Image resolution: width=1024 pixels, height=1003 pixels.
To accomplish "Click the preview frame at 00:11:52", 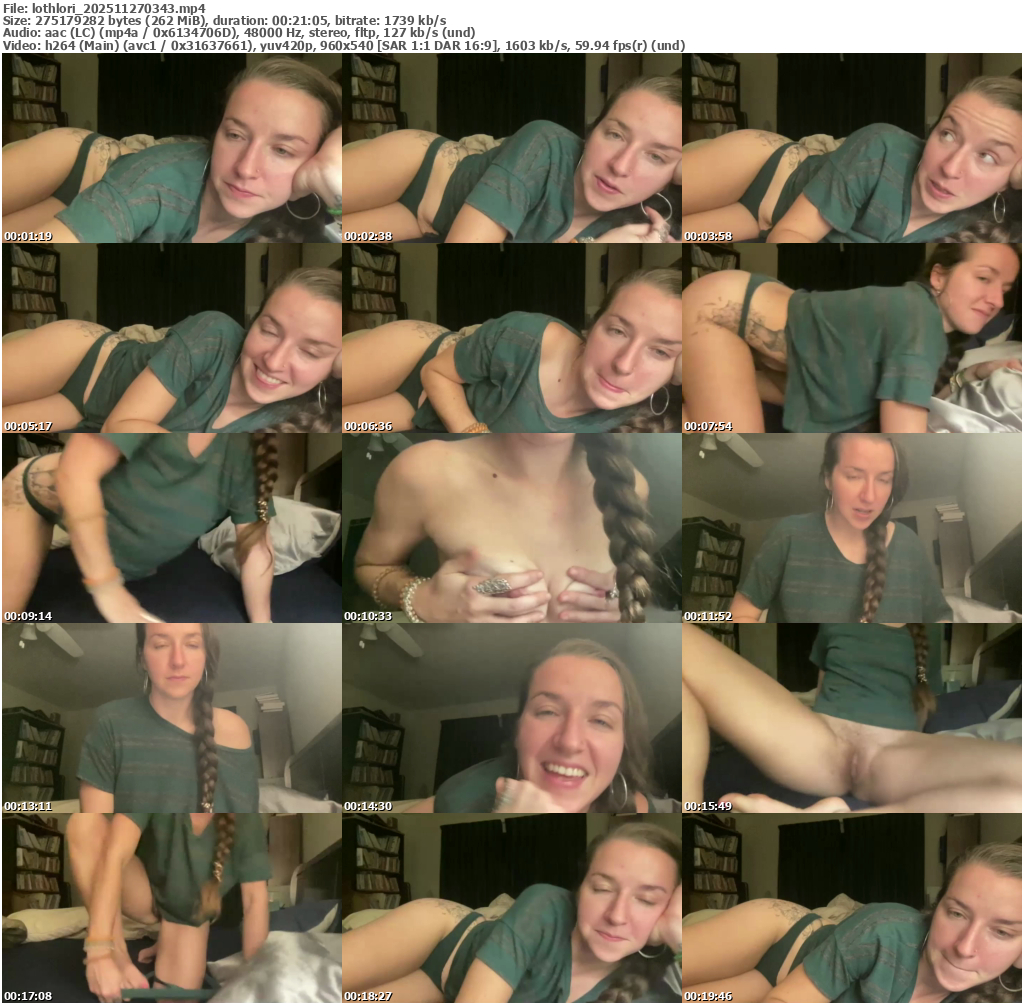I will (851, 528).
